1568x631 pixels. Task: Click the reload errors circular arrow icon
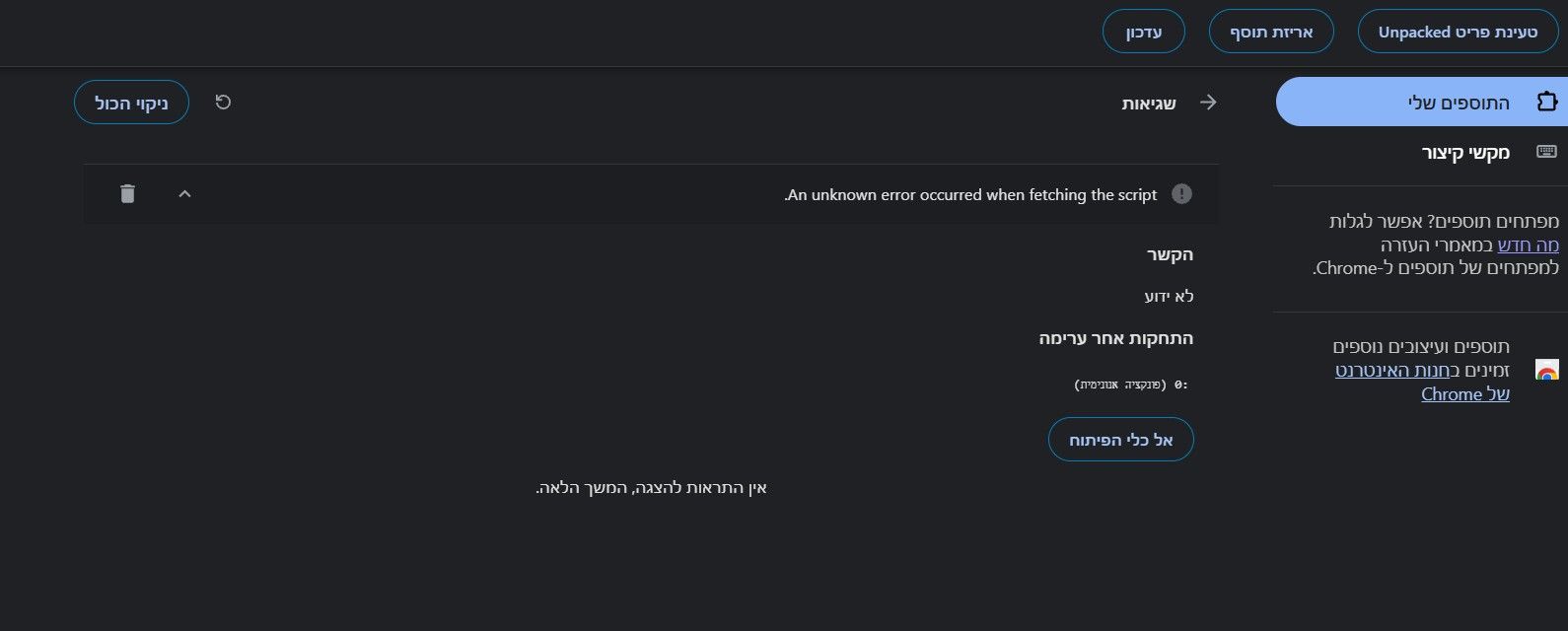223,102
